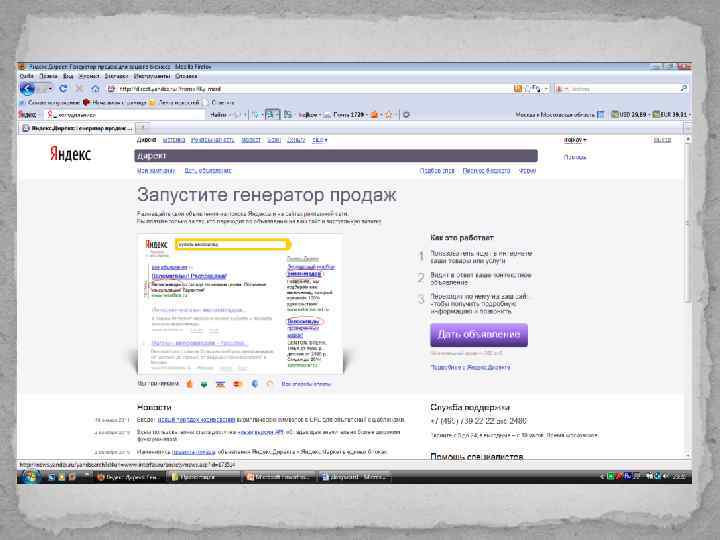Open the Метрика service link
720x540 pixels.
174,140
